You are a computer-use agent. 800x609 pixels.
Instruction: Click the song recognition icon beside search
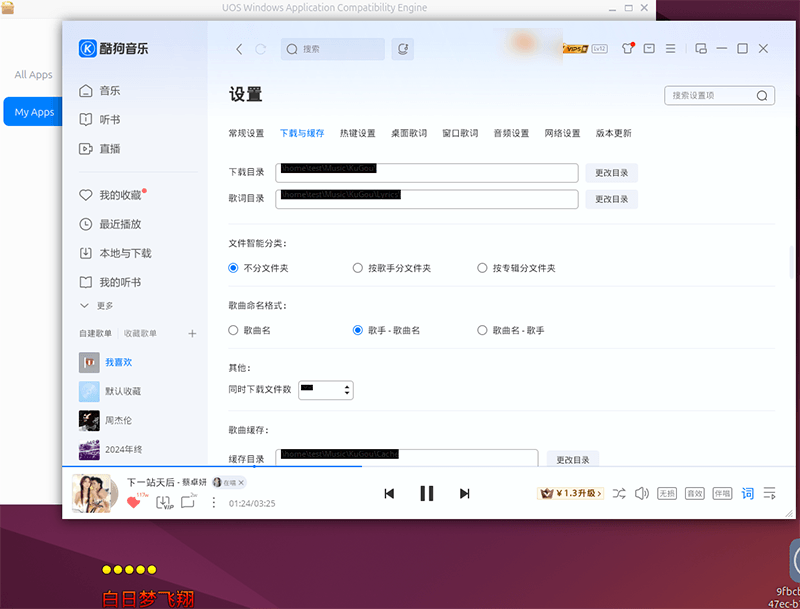click(403, 49)
